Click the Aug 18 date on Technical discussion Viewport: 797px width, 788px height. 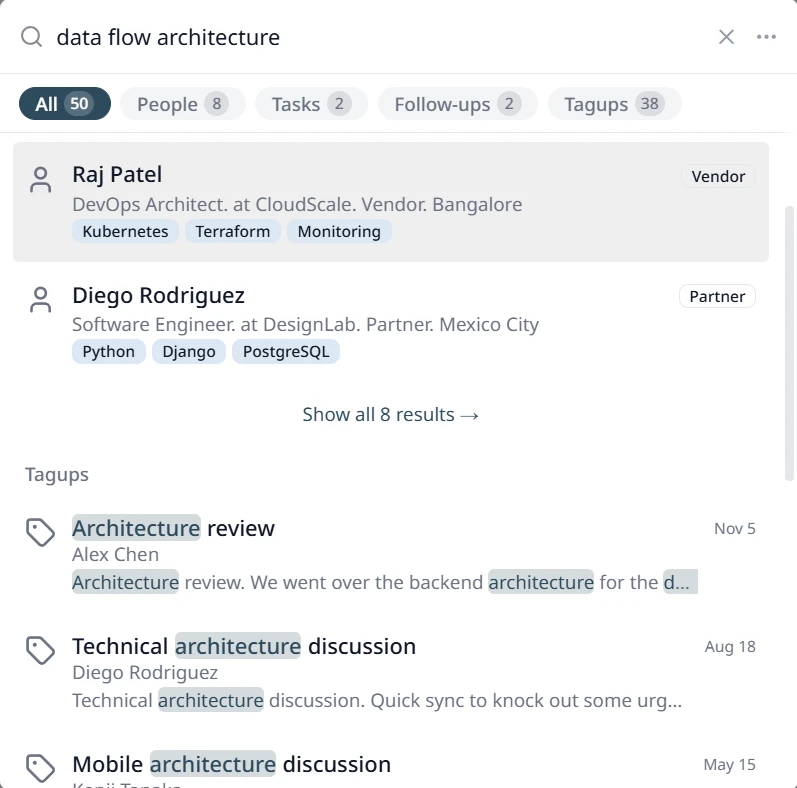[x=730, y=647]
